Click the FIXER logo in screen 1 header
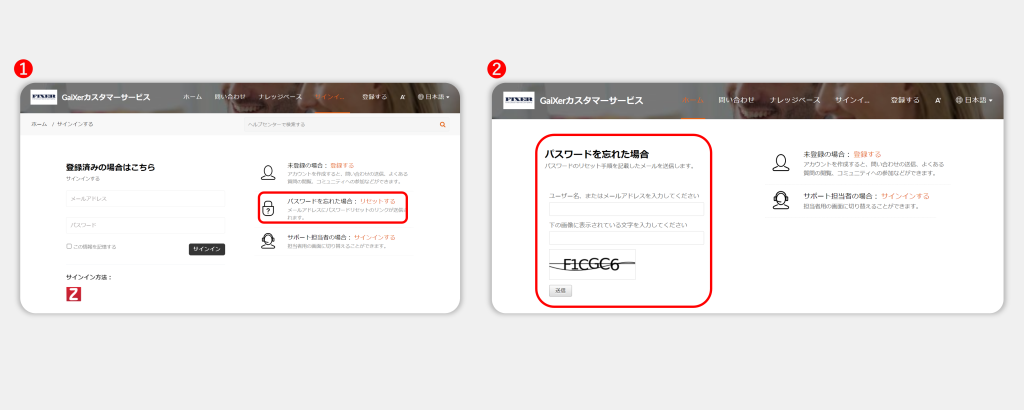 pos(44,97)
